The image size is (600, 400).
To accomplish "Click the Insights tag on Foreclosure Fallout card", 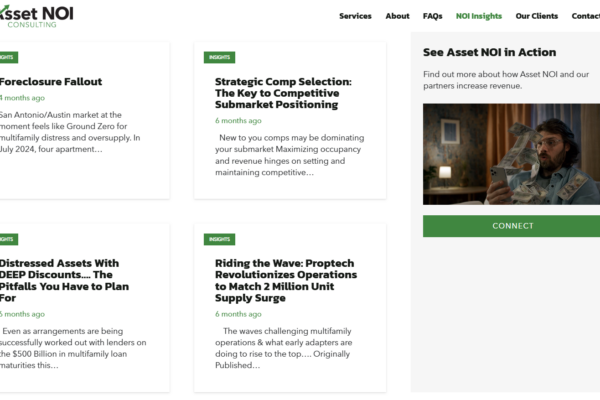I will [8, 57].
